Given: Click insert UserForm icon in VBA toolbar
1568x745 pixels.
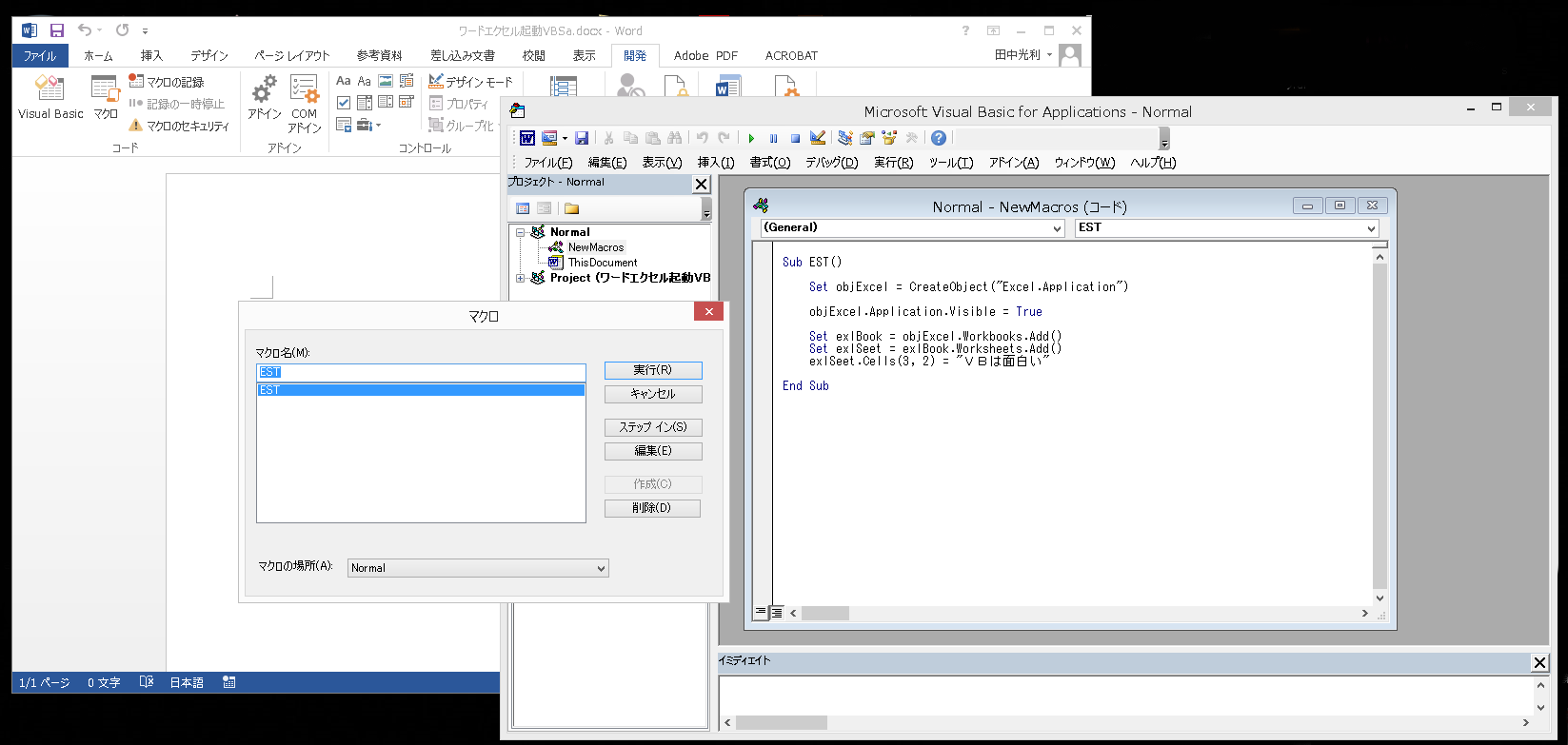Looking at the screenshot, I should tap(549, 138).
